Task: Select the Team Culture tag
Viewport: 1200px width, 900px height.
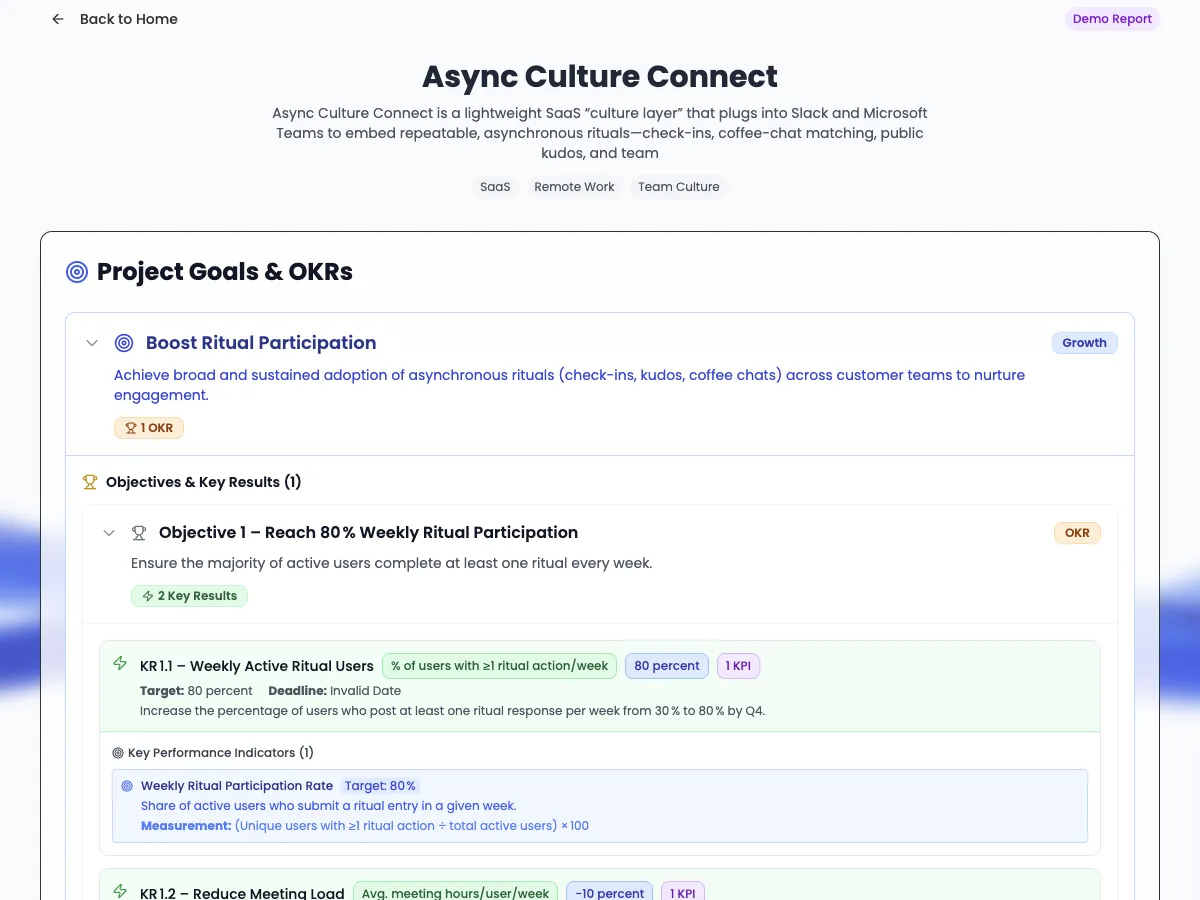Action: point(679,187)
